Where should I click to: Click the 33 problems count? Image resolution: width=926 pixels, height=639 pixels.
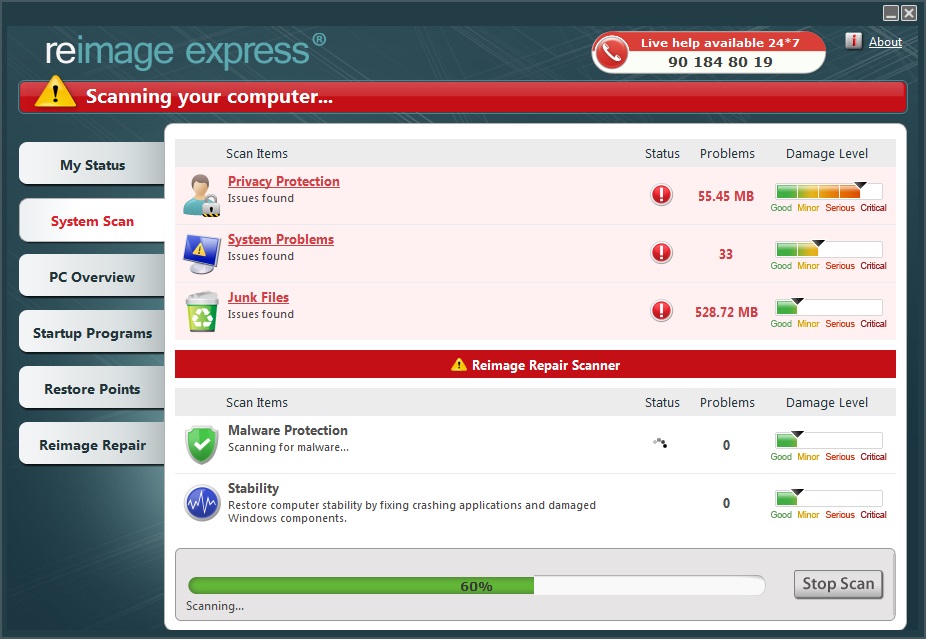tap(726, 254)
